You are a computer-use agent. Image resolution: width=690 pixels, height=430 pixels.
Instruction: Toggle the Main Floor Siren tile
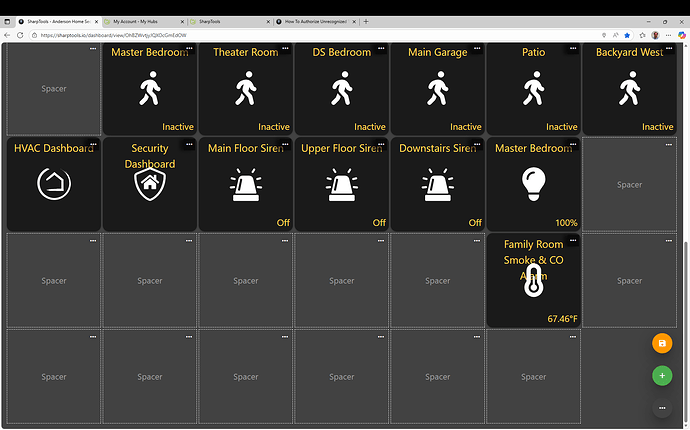pyautogui.click(x=246, y=184)
